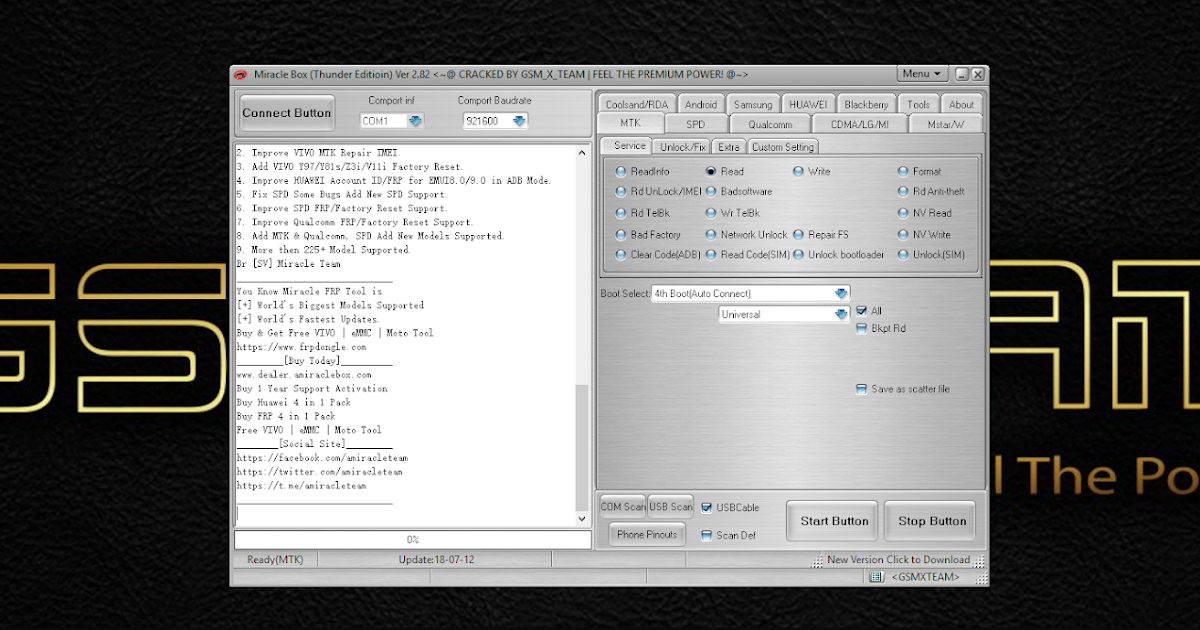Viewport: 1200px width, 630px height.
Task: Switch to the Qualcomm tab
Action: coord(770,124)
